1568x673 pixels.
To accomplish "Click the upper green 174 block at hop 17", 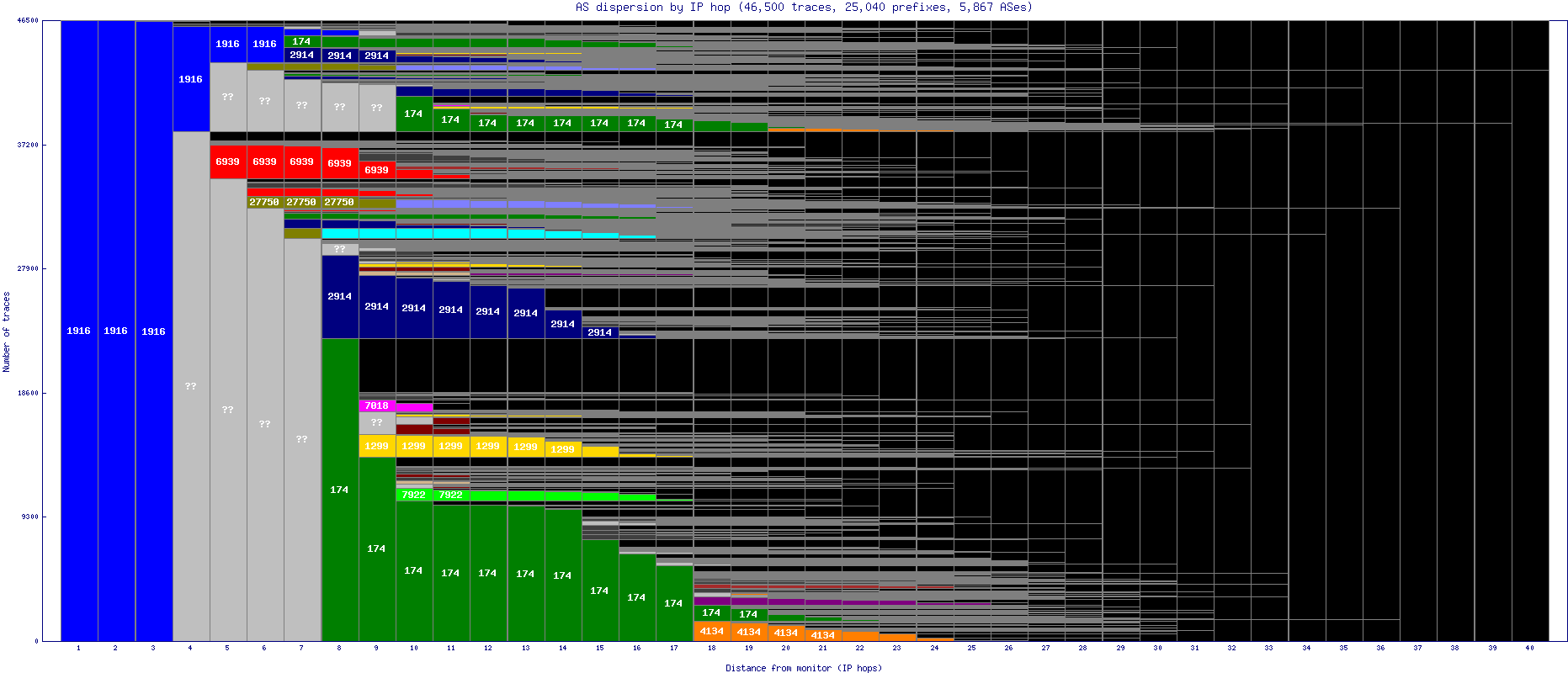I will [x=674, y=125].
